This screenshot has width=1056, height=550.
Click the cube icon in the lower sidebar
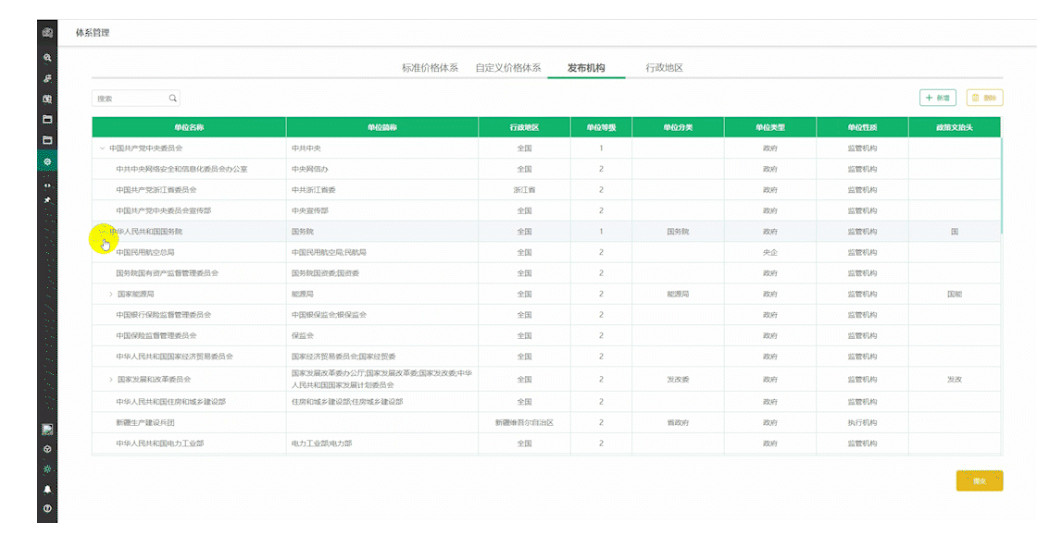pyautogui.click(x=47, y=449)
